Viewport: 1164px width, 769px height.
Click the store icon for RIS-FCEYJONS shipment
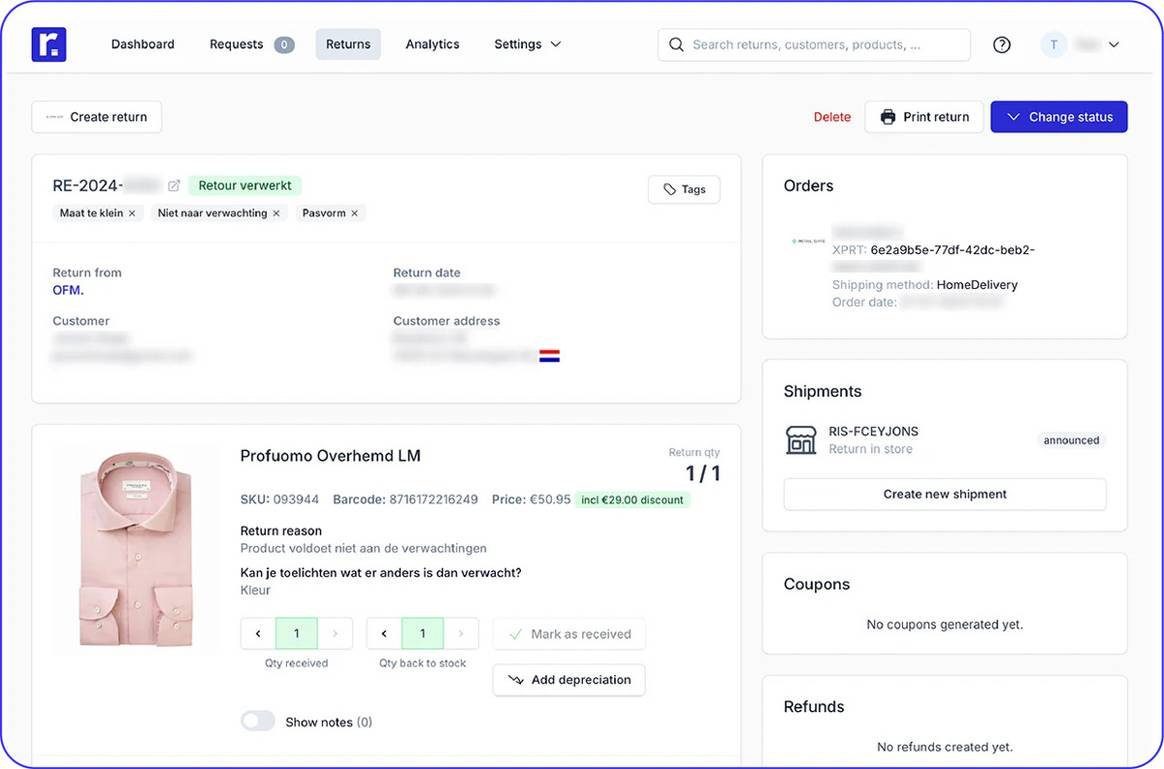click(800, 440)
